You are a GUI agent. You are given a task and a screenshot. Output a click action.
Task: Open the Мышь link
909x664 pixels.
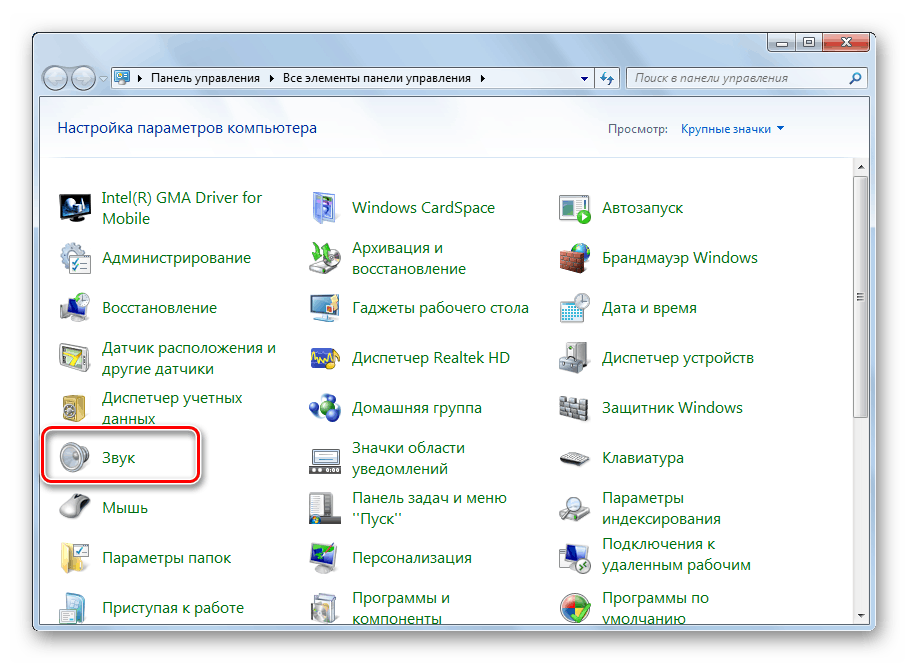pos(125,508)
